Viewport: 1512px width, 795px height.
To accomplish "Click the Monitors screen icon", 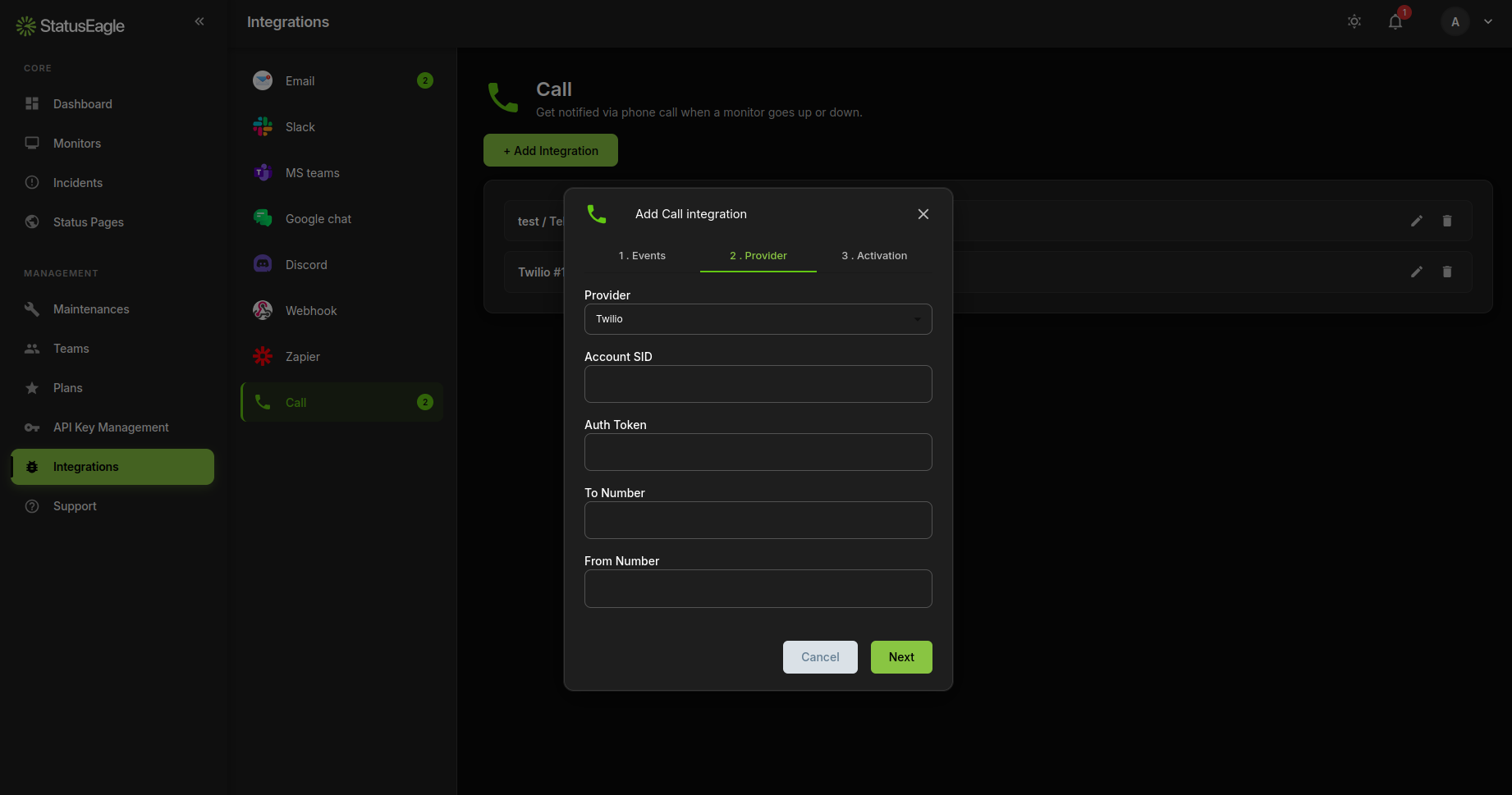I will pos(32,143).
